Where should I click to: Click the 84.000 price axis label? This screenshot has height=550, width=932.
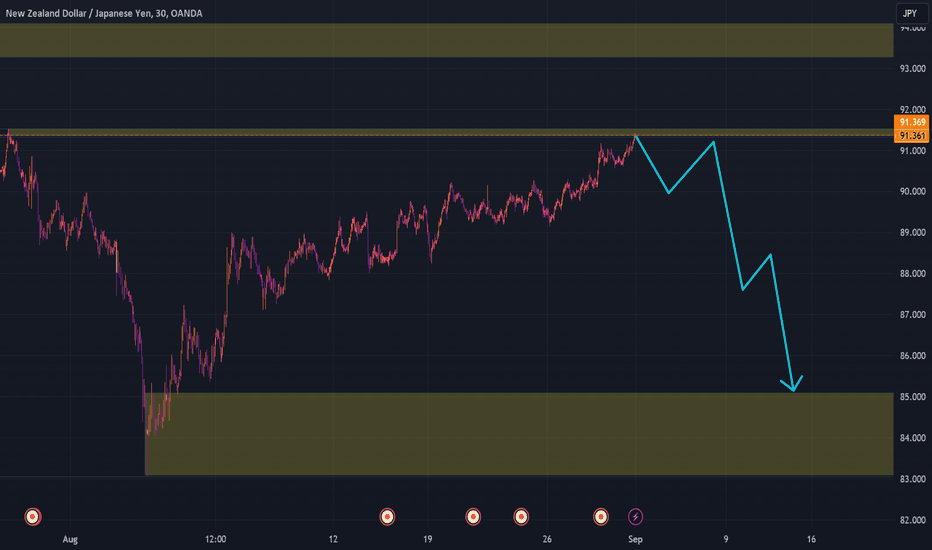coord(912,438)
